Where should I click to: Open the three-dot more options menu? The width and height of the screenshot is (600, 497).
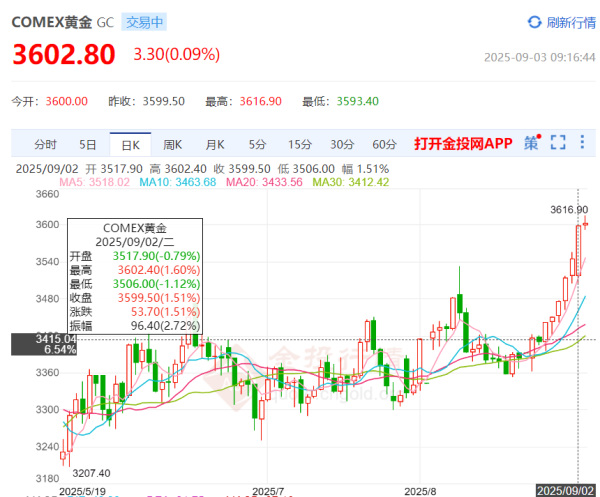pos(582,142)
